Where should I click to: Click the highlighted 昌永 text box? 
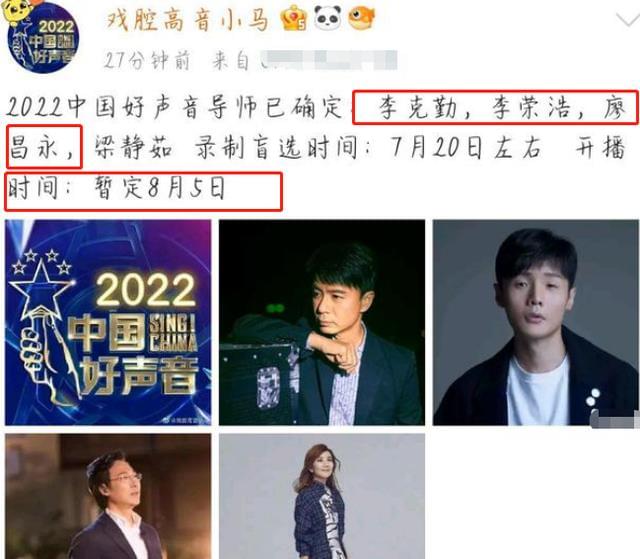(x=44, y=147)
